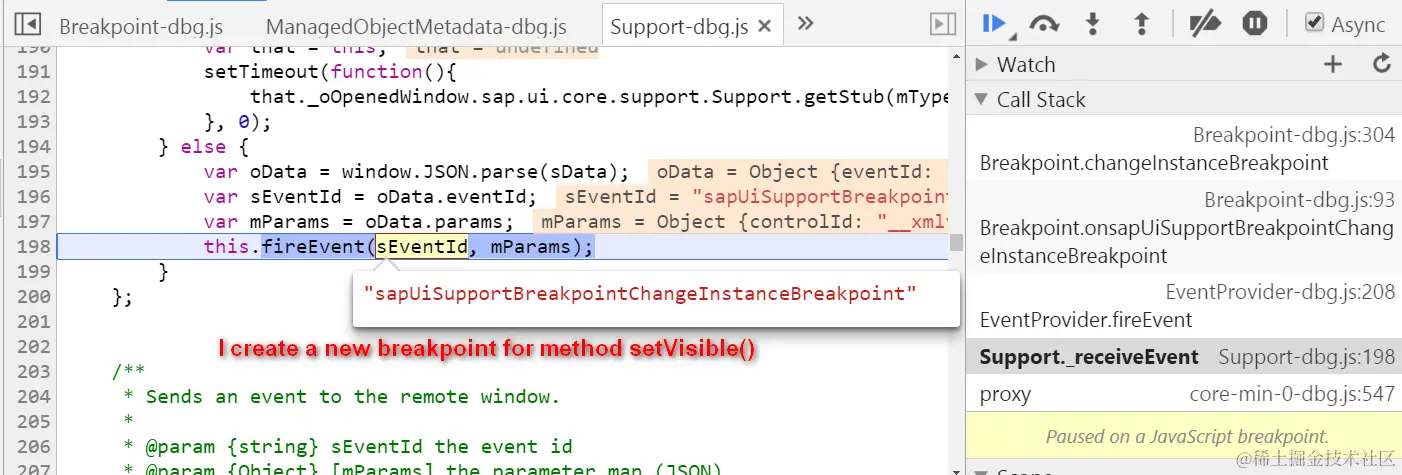Select Breakpoint.changeInstanceBreakpoint stack frame
This screenshot has width=1402, height=475.
point(1154,163)
